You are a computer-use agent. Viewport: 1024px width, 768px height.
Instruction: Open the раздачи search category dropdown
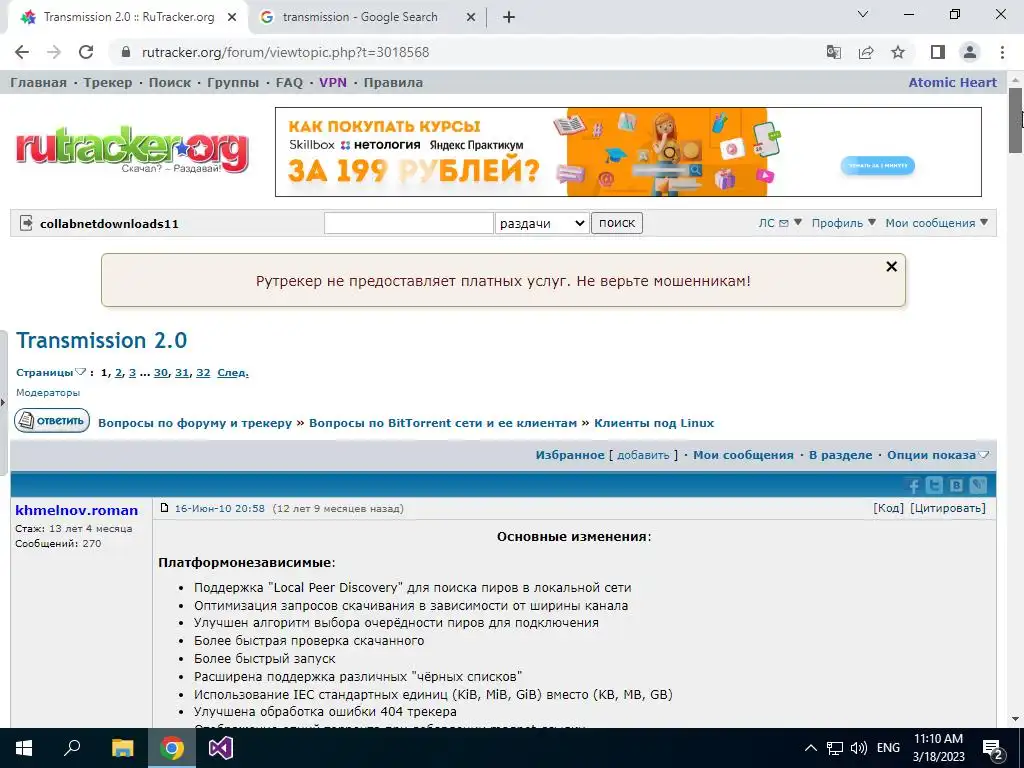pos(542,223)
